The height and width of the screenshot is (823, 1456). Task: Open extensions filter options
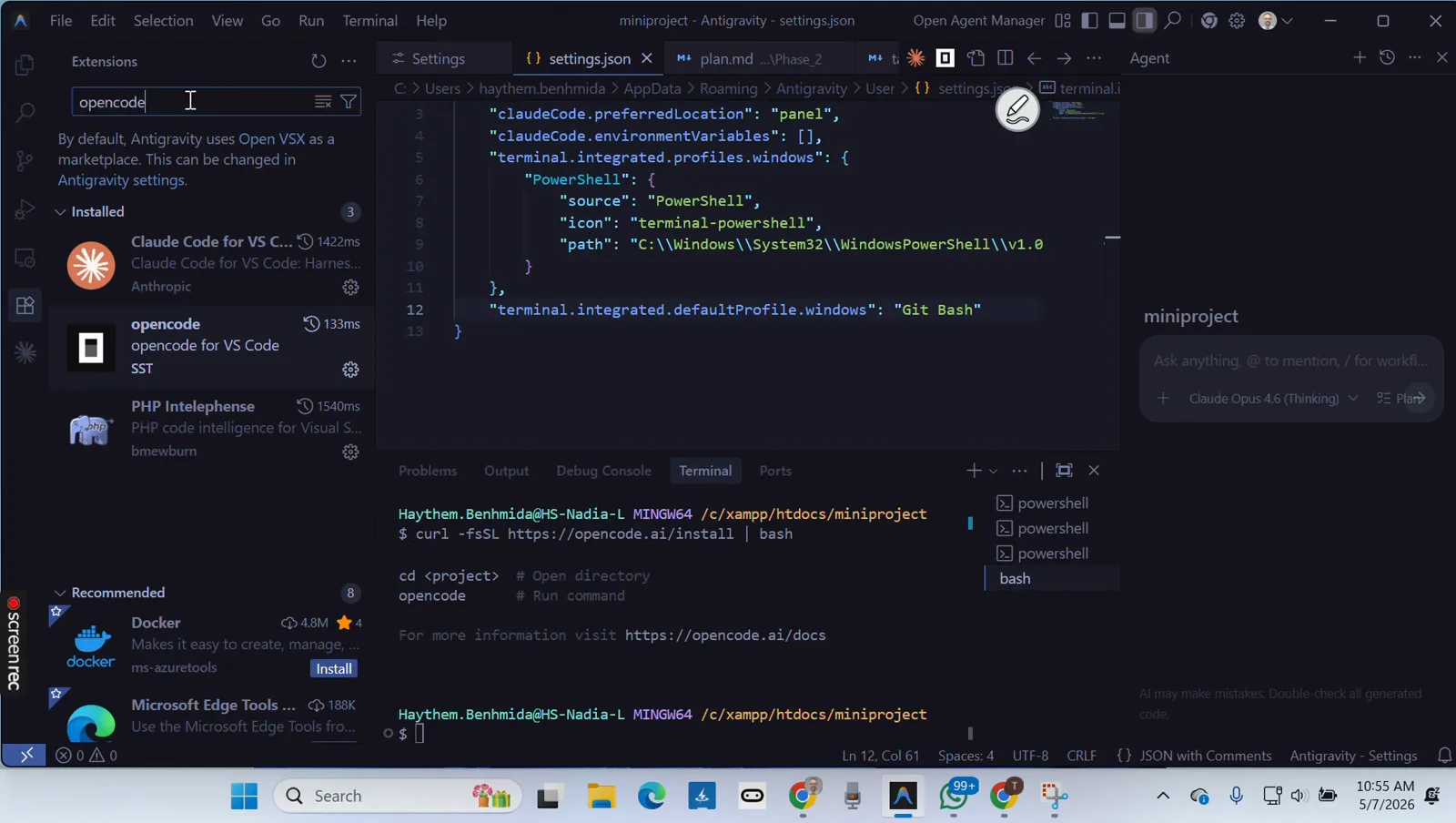point(348,102)
